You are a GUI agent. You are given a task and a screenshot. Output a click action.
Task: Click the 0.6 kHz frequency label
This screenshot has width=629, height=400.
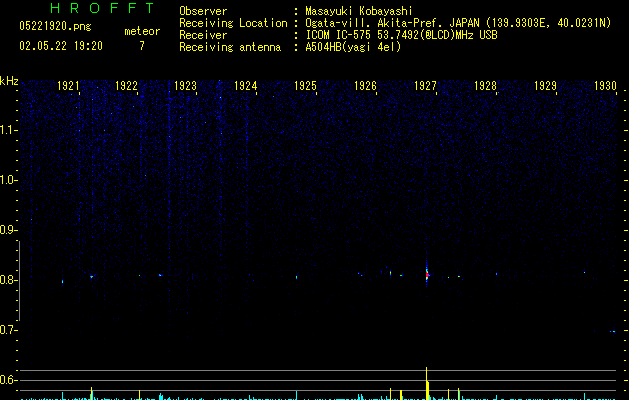(x=9, y=380)
